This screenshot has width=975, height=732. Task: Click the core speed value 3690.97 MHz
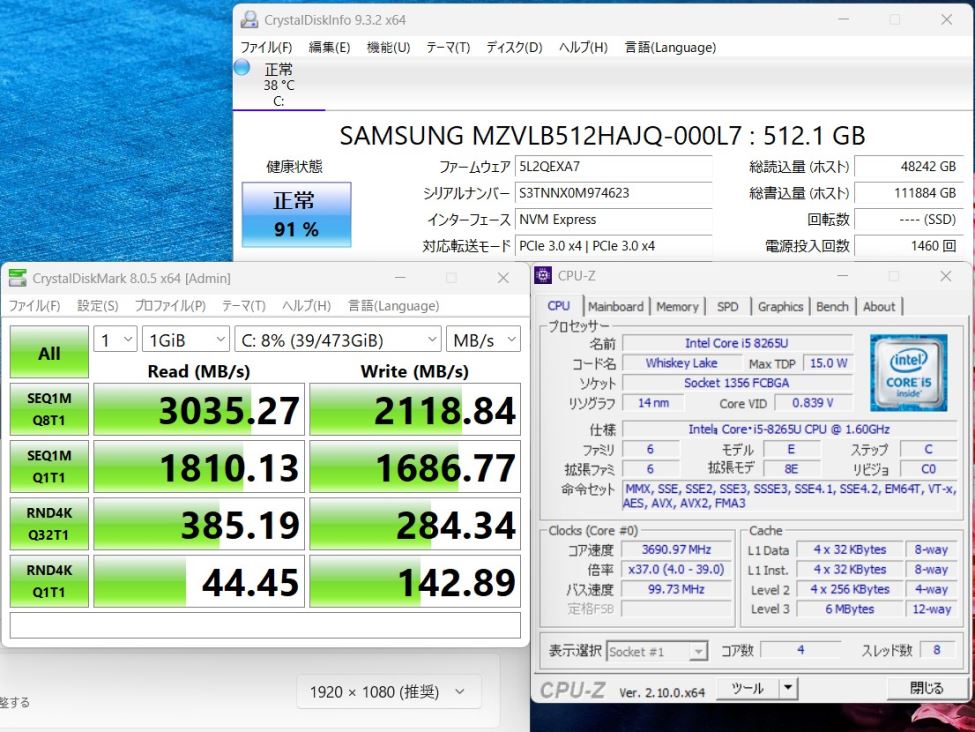point(677,550)
